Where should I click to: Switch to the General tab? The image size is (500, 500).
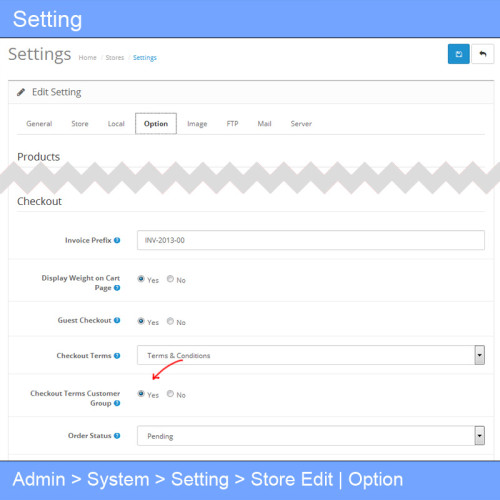click(39, 124)
